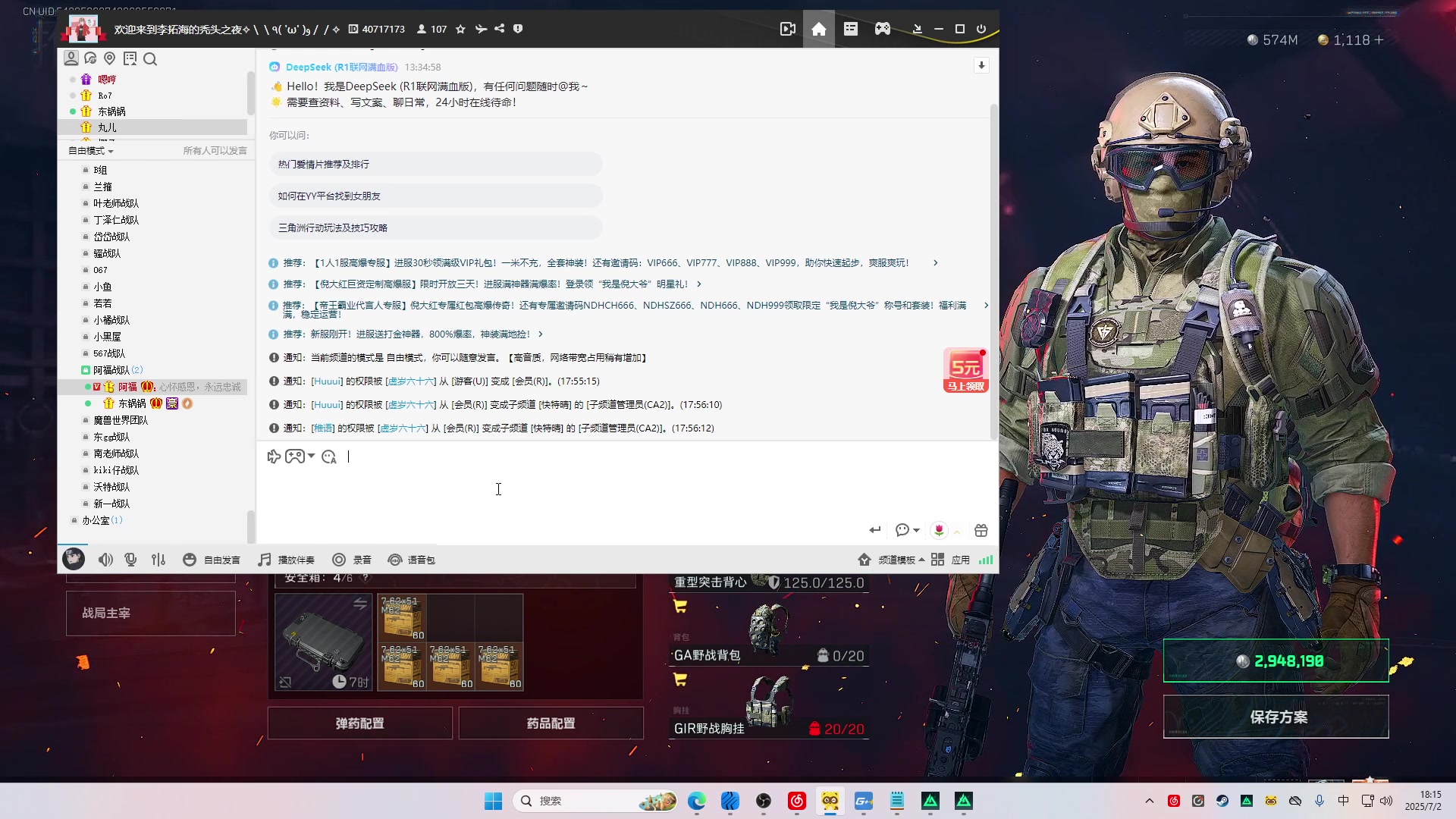
Task: Open the audio mixer settings icon
Action: (x=158, y=560)
